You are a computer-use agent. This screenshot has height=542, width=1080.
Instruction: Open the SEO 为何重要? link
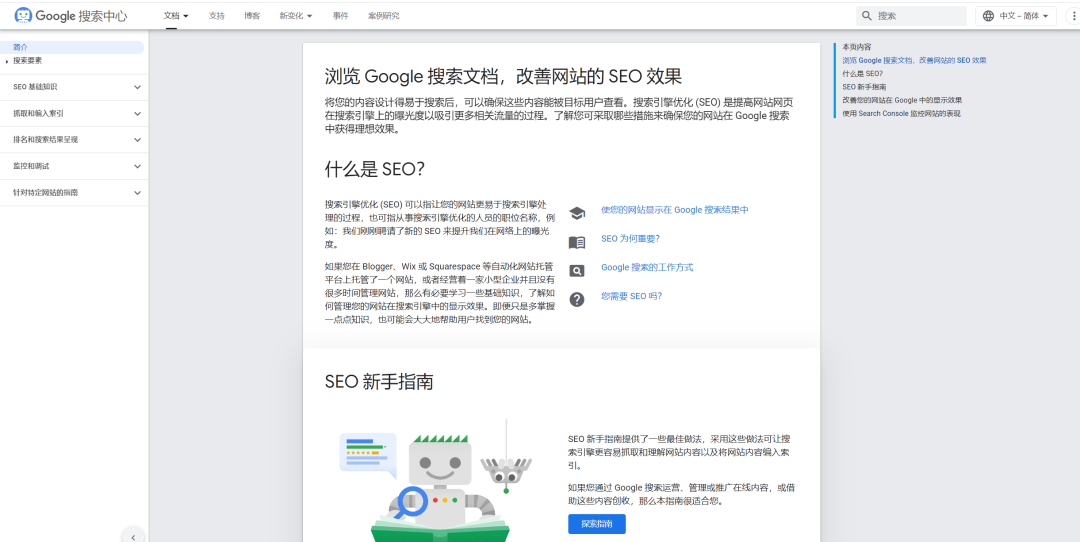click(630, 238)
